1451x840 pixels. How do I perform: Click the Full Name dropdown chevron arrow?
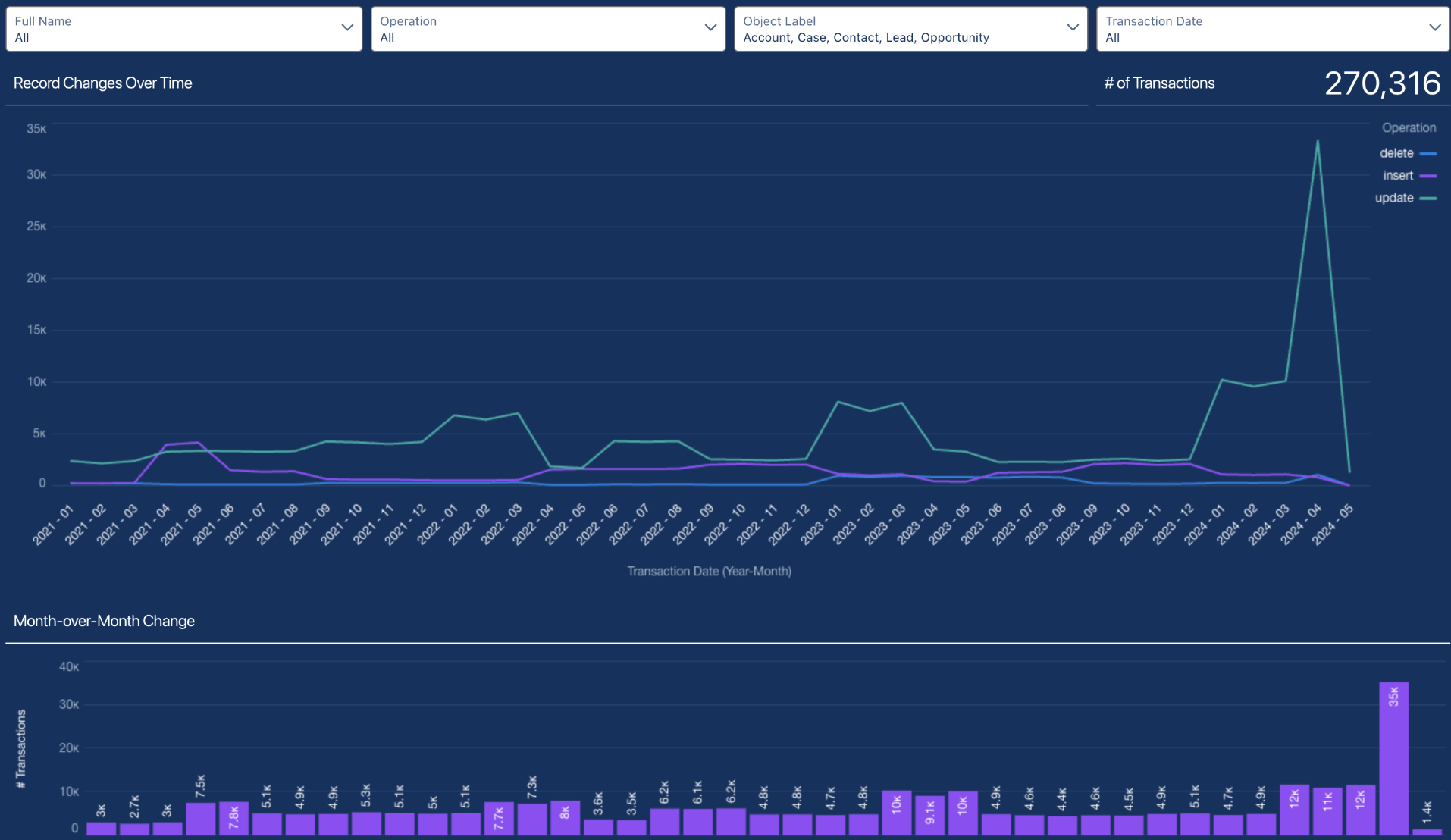pyautogui.click(x=347, y=28)
